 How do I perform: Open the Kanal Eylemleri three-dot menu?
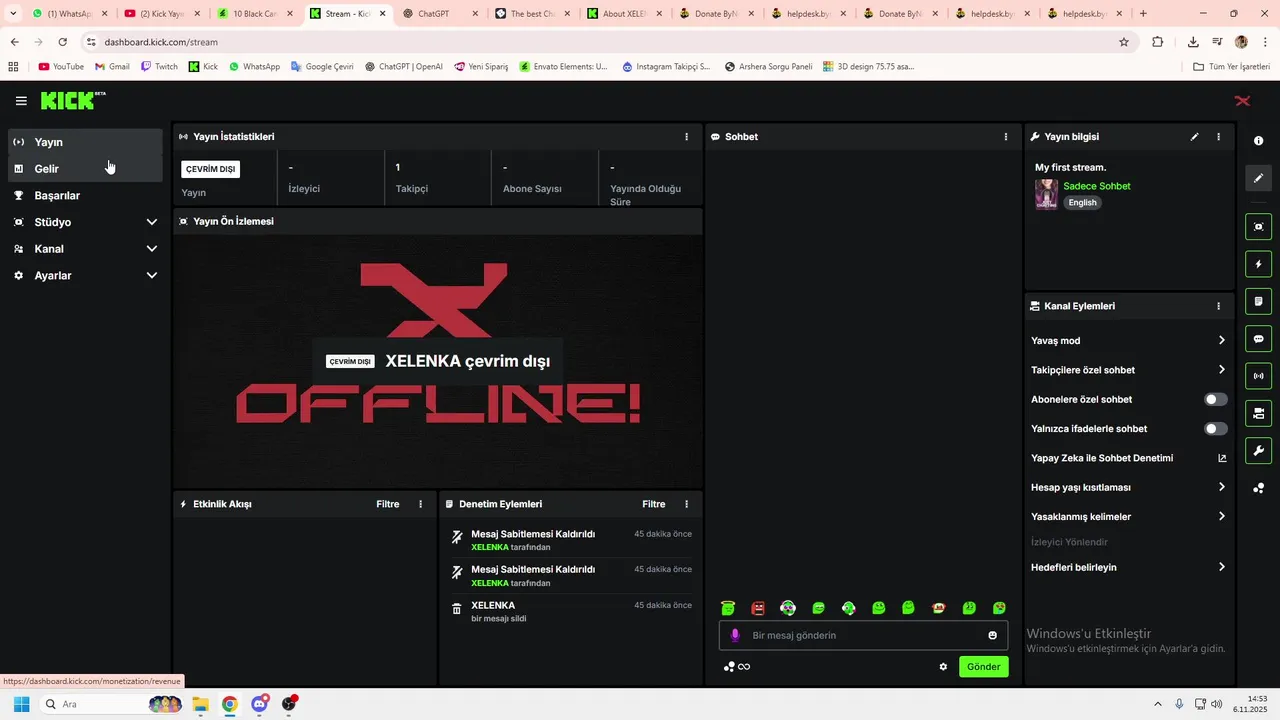[x=1218, y=306]
